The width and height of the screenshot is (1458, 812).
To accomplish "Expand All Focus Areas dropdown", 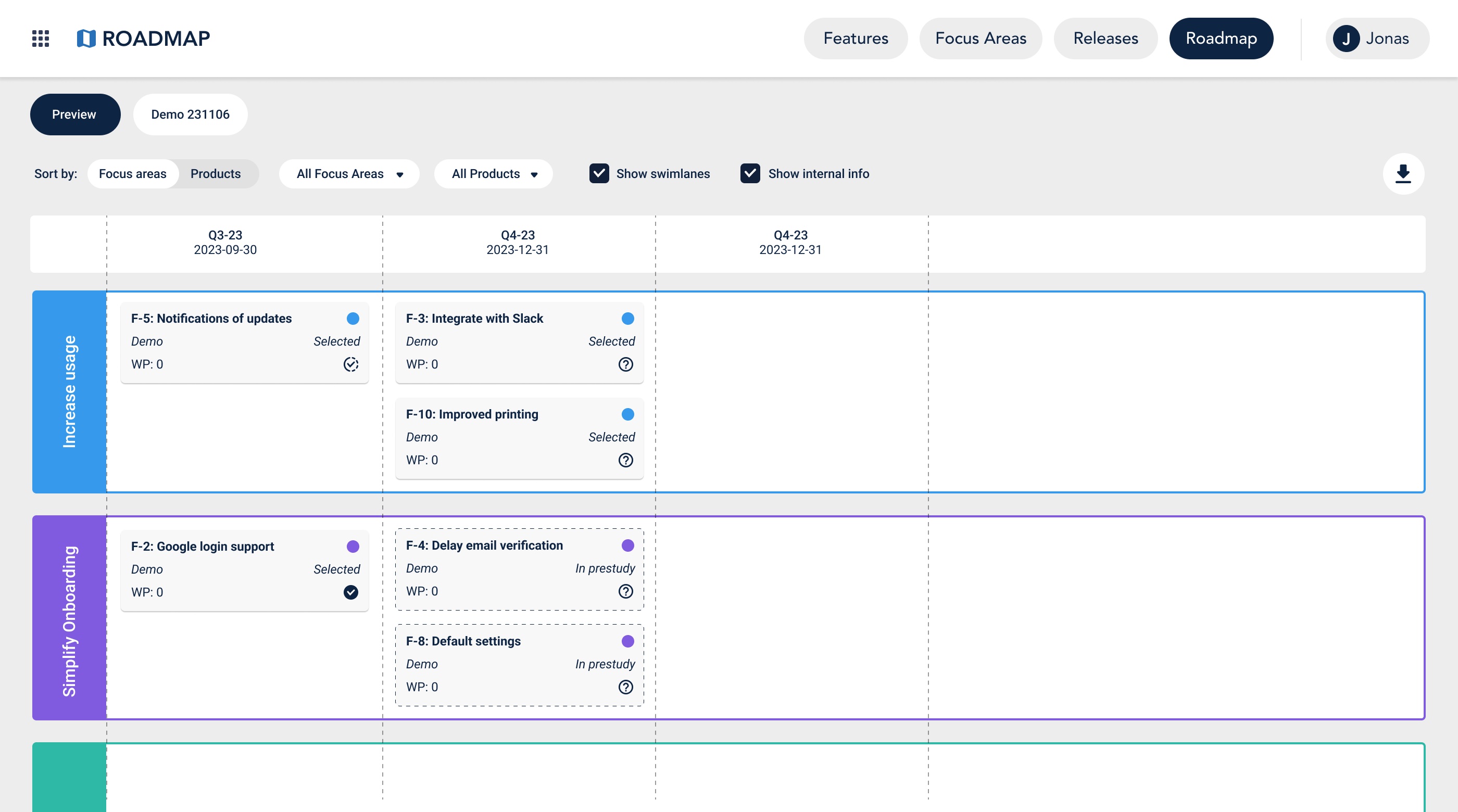I will [x=349, y=174].
